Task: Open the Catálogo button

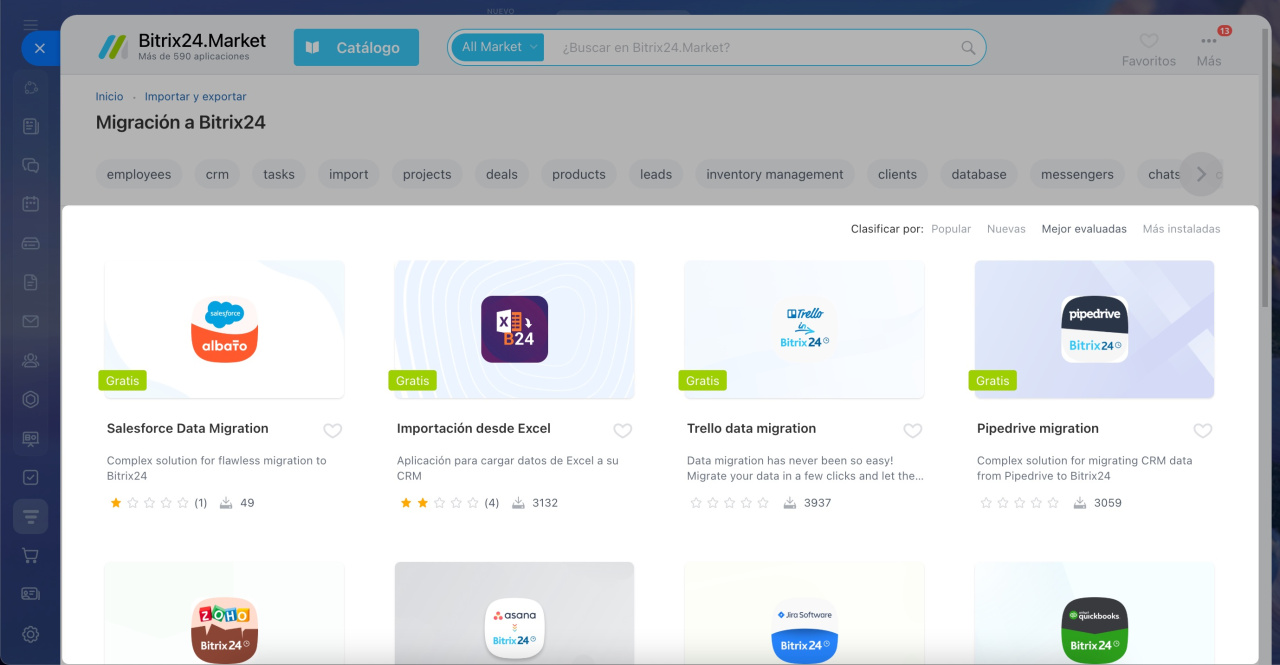Action: 356,47
